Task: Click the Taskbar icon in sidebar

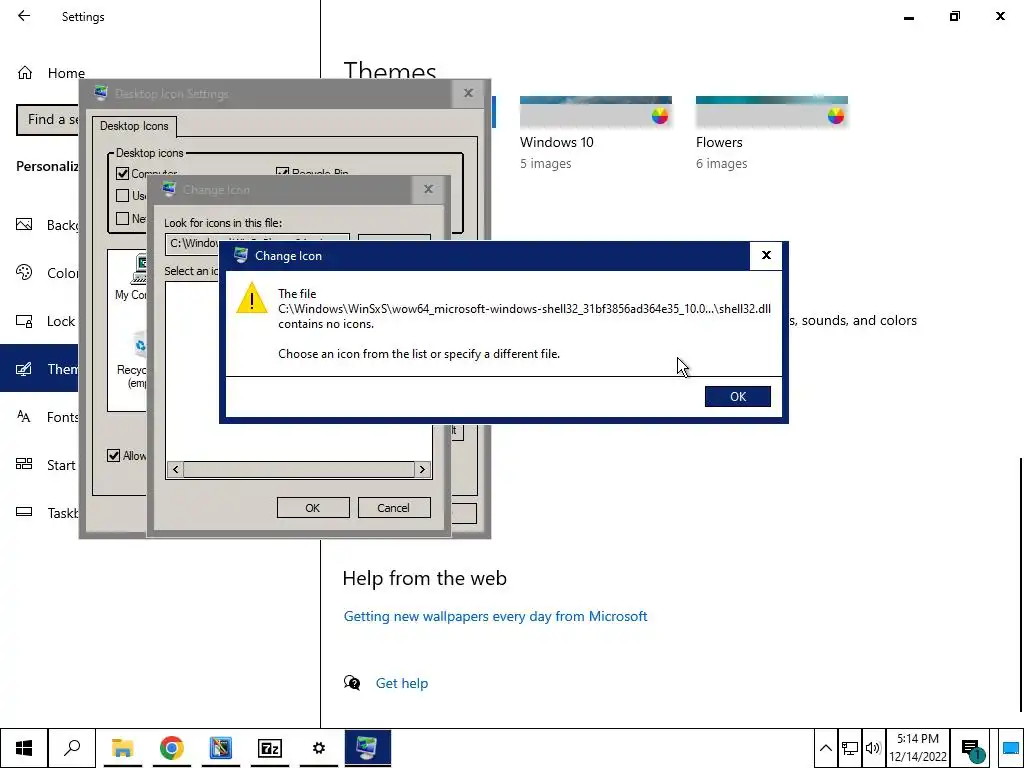Action: 24,512
